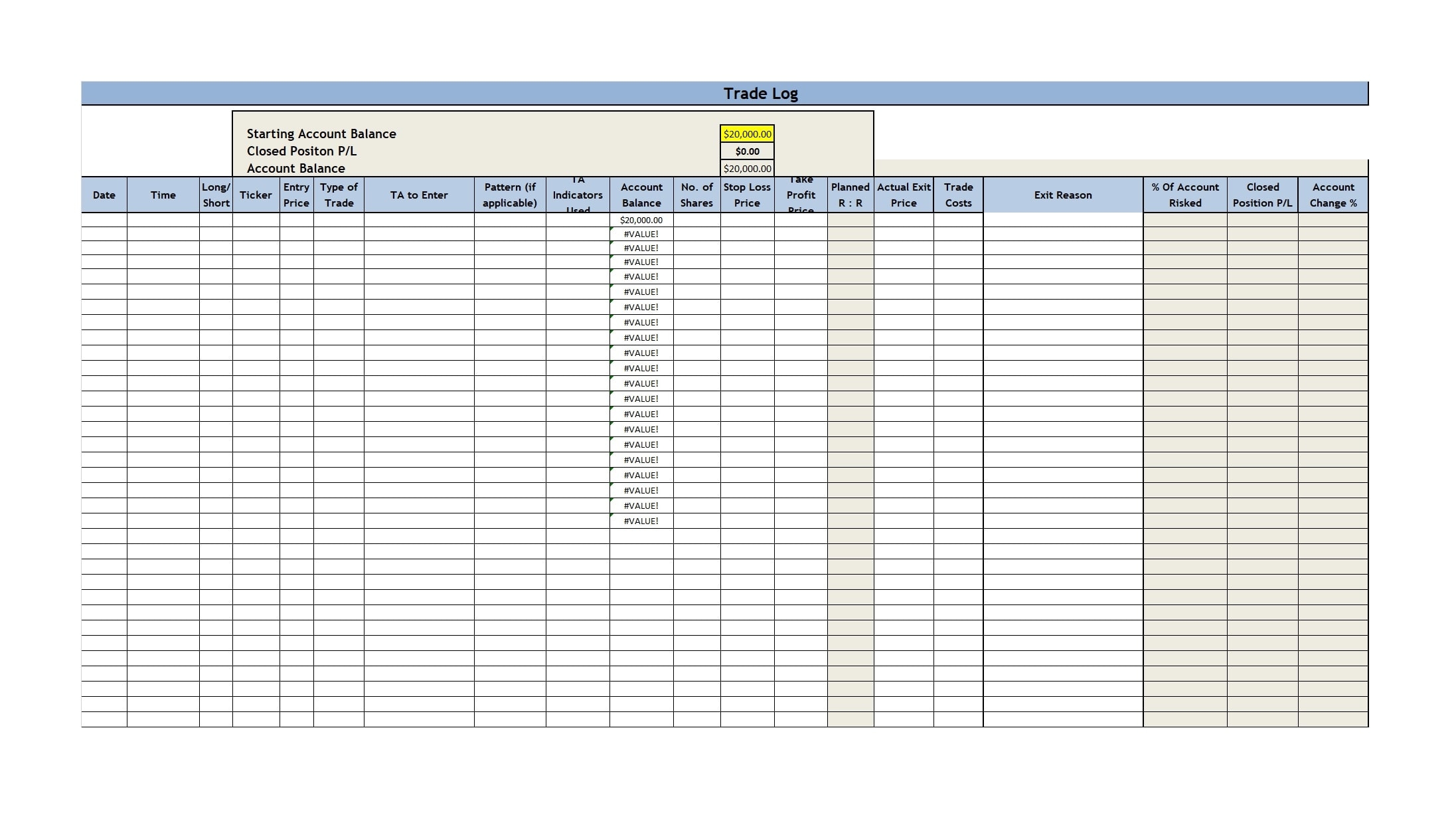Click the Account Change % header
The image size is (1456, 827).
click(1334, 195)
